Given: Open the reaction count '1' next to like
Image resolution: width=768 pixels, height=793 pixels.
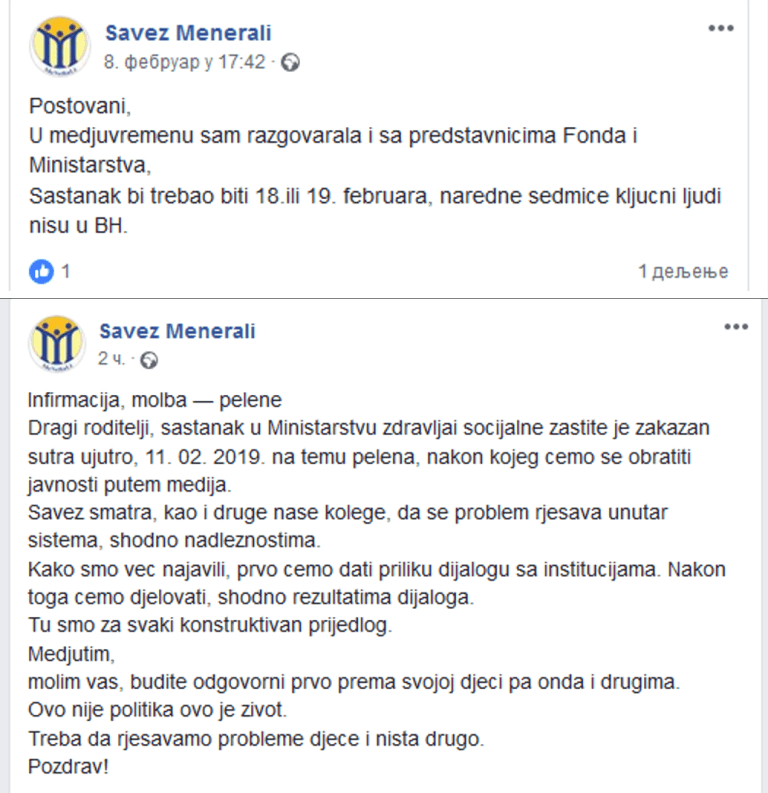Looking at the screenshot, I should 65,272.
